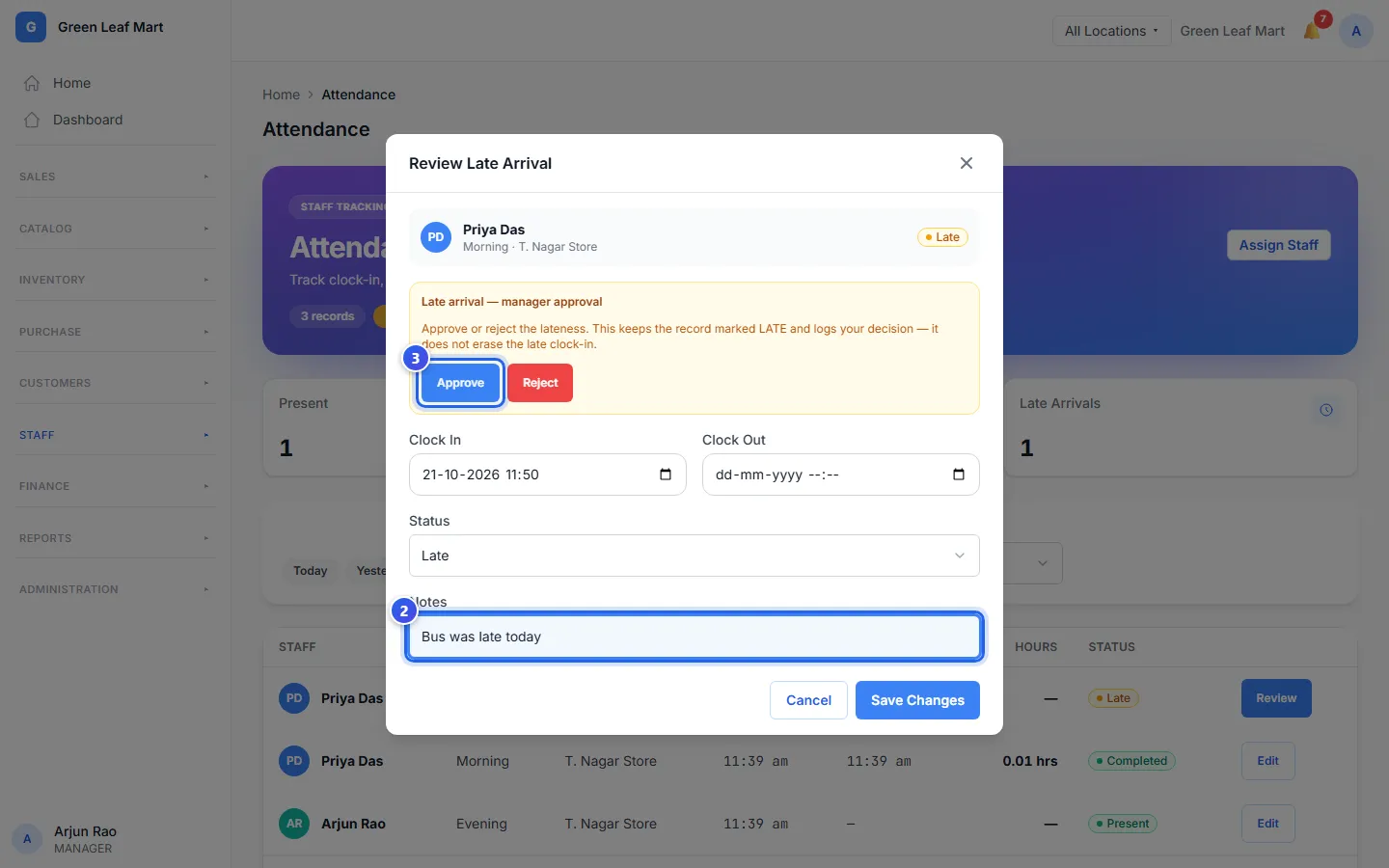This screenshot has width=1389, height=868.
Task: Reject the late arrival
Action: point(540,383)
